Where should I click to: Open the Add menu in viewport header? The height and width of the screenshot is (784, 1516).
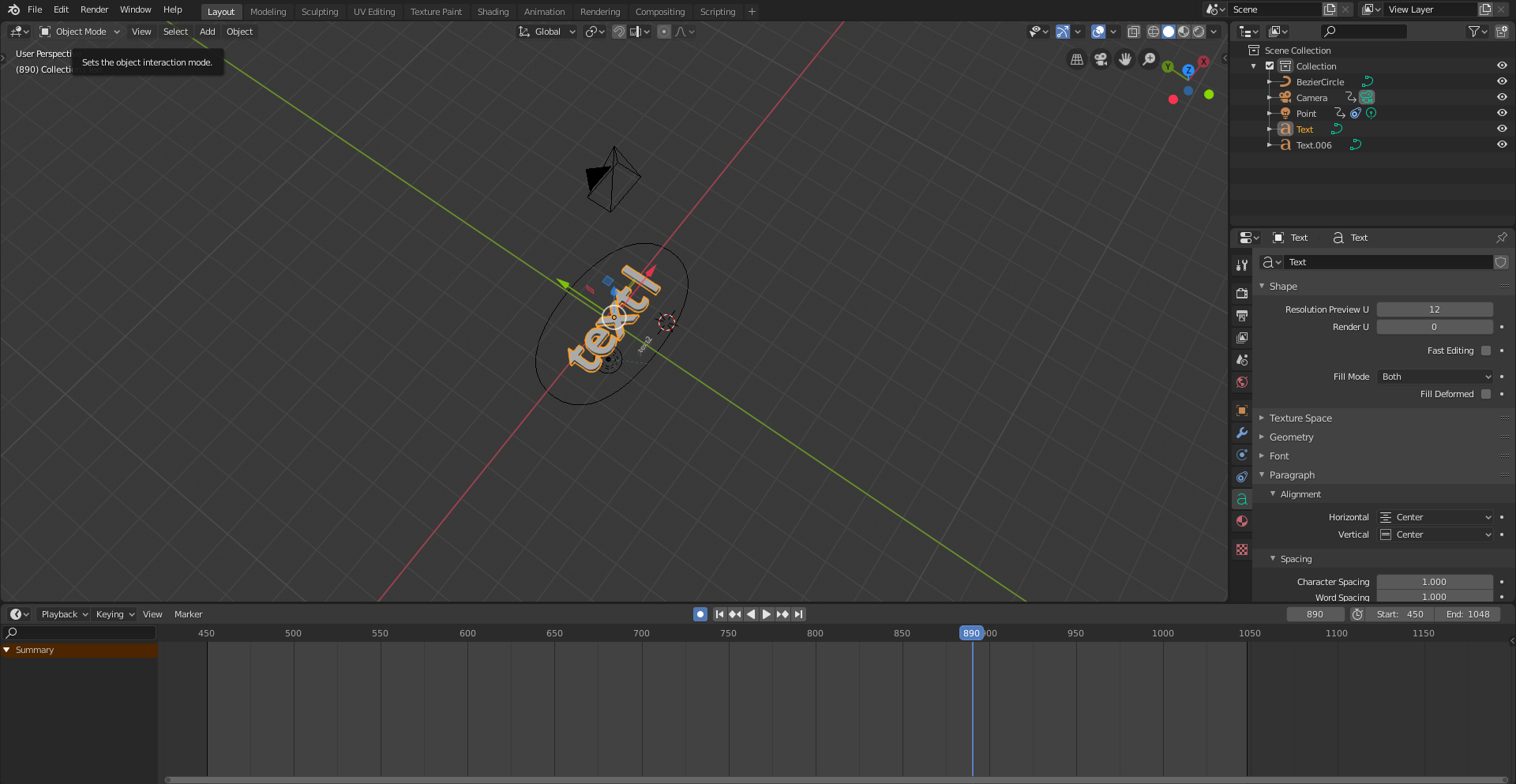tap(207, 32)
